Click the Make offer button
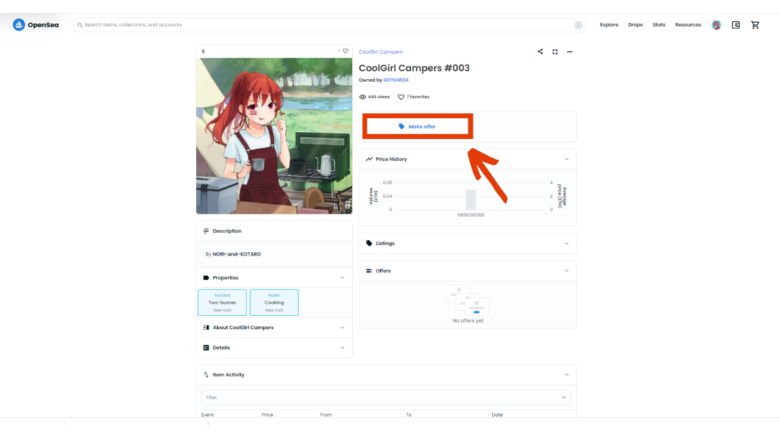Screen dimensions: 780x439 pyautogui.click(x=417, y=126)
